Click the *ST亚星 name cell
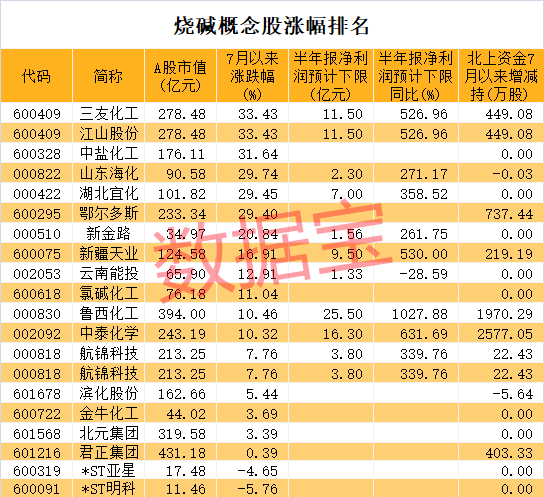This screenshot has width=544, height=497. point(108,471)
